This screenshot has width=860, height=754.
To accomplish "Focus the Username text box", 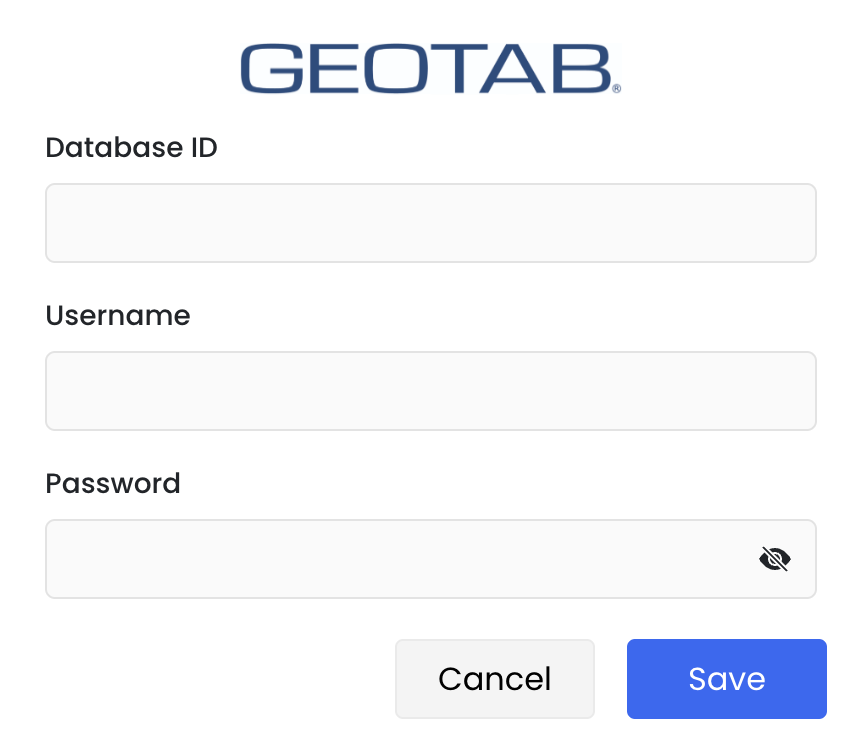I will (x=430, y=391).
